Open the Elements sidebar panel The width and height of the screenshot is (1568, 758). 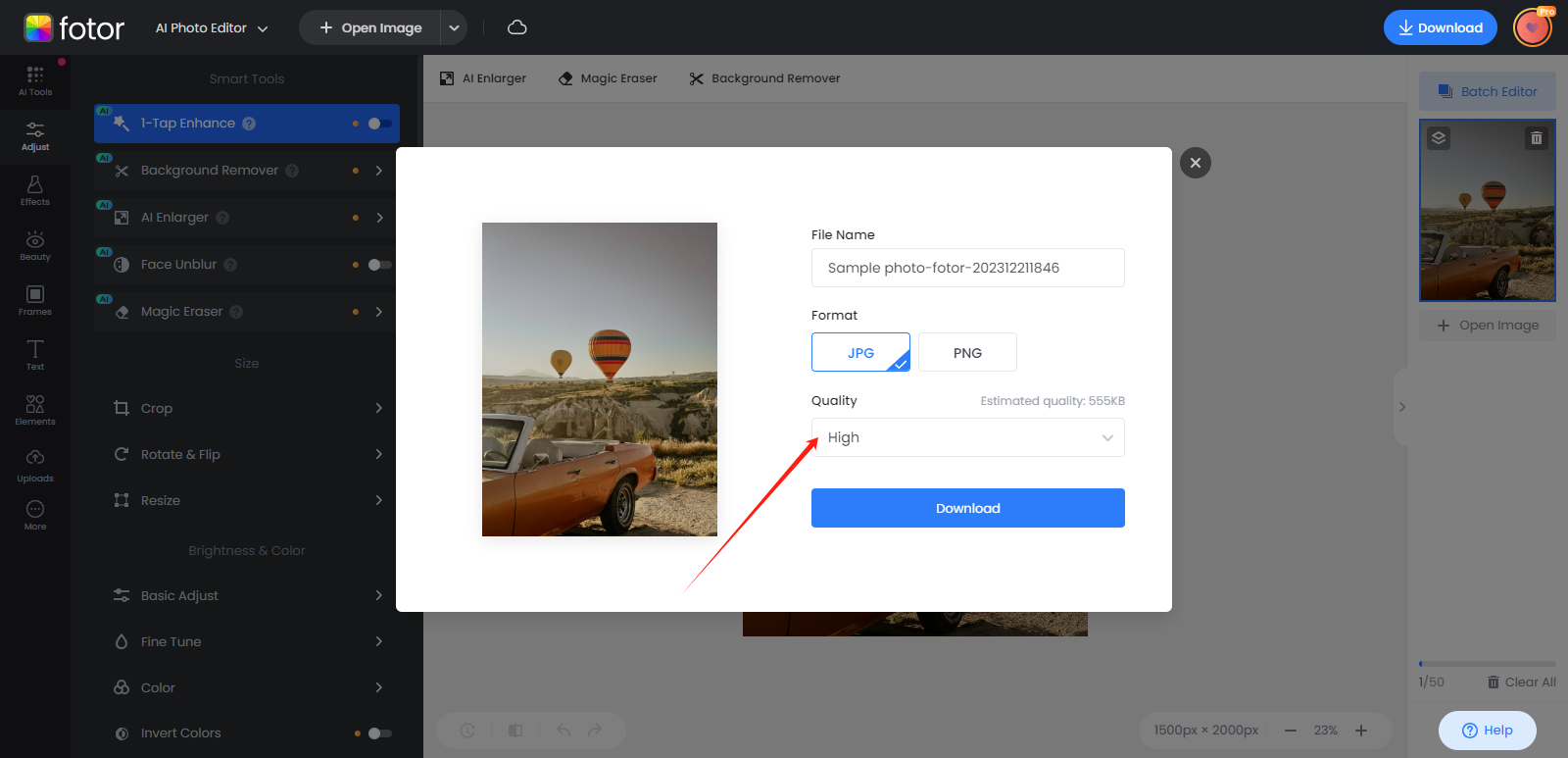(x=35, y=410)
